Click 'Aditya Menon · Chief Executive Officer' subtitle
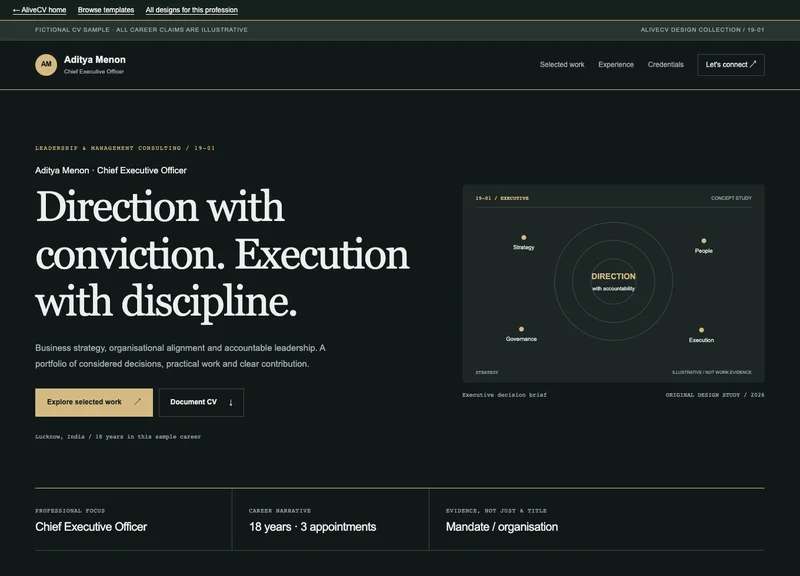This screenshot has height=576, width=800. pyautogui.click(x=111, y=170)
